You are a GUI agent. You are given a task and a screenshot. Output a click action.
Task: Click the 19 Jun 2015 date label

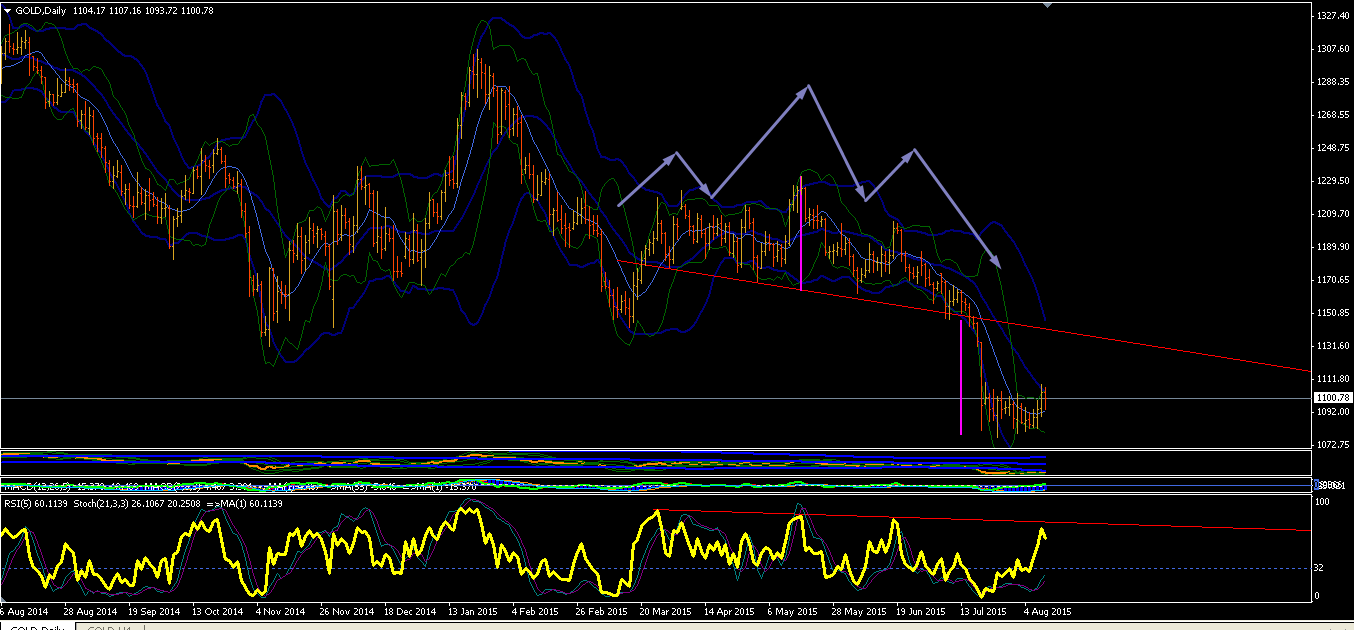click(x=921, y=611)
